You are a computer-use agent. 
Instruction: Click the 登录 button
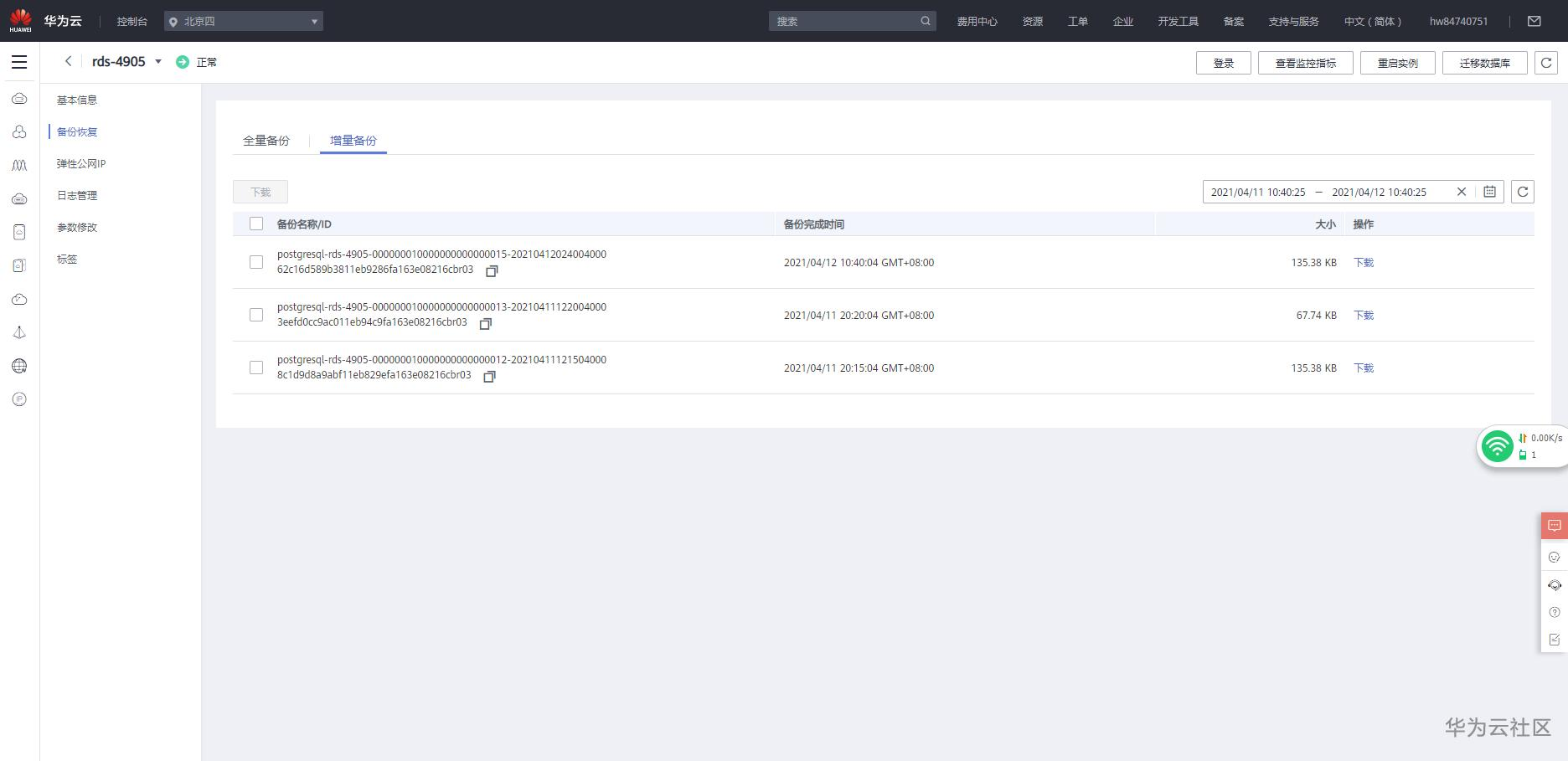[1224, 63]
